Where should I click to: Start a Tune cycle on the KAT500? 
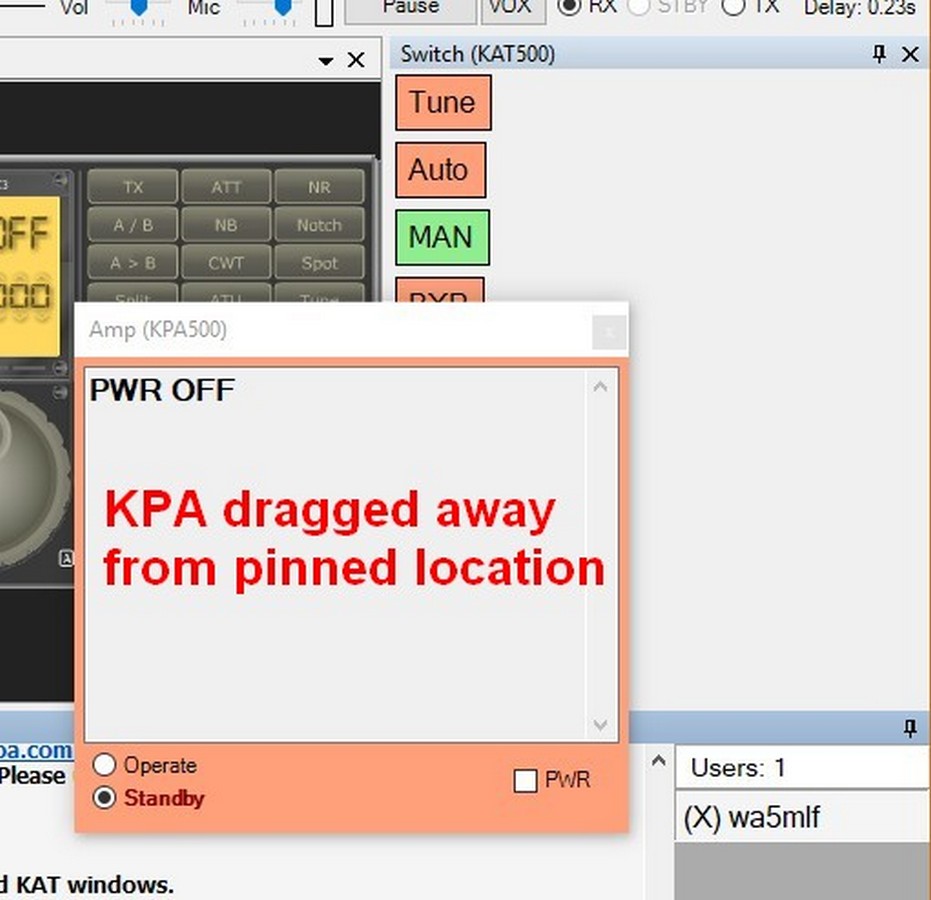(x=442, y=102)
